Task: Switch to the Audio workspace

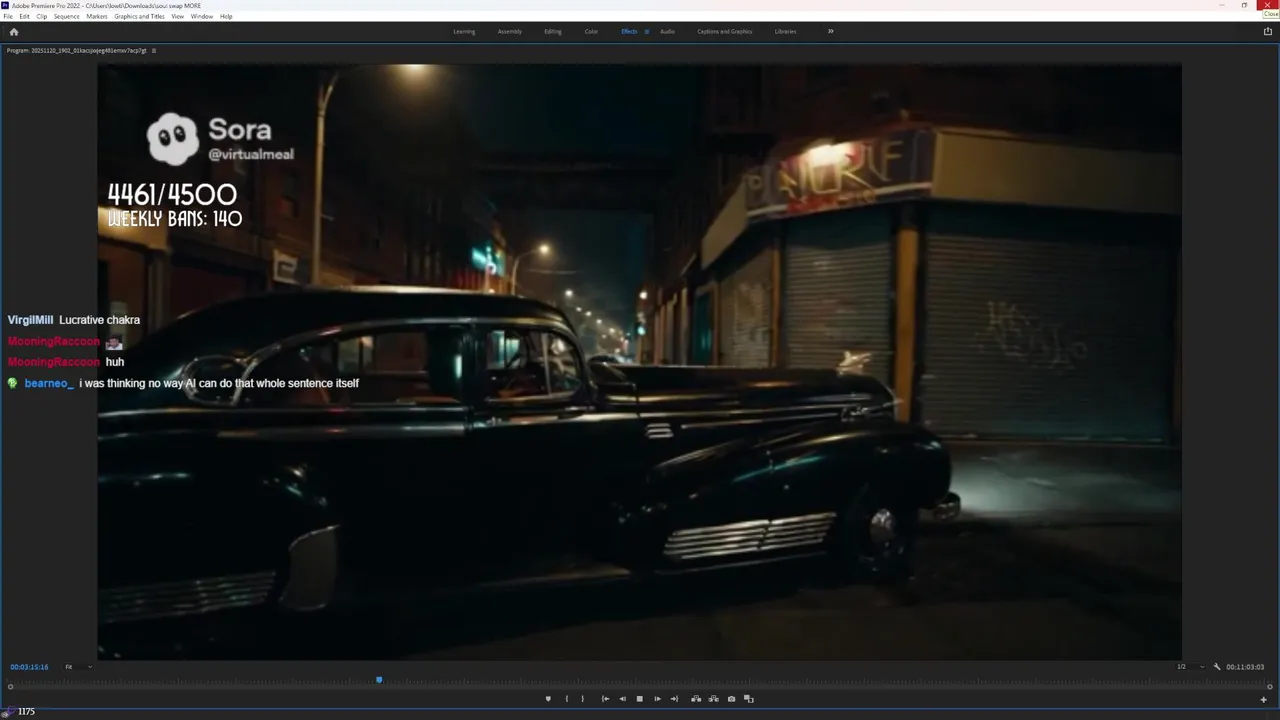Action: pyautogui.click(x=667, y=31)
